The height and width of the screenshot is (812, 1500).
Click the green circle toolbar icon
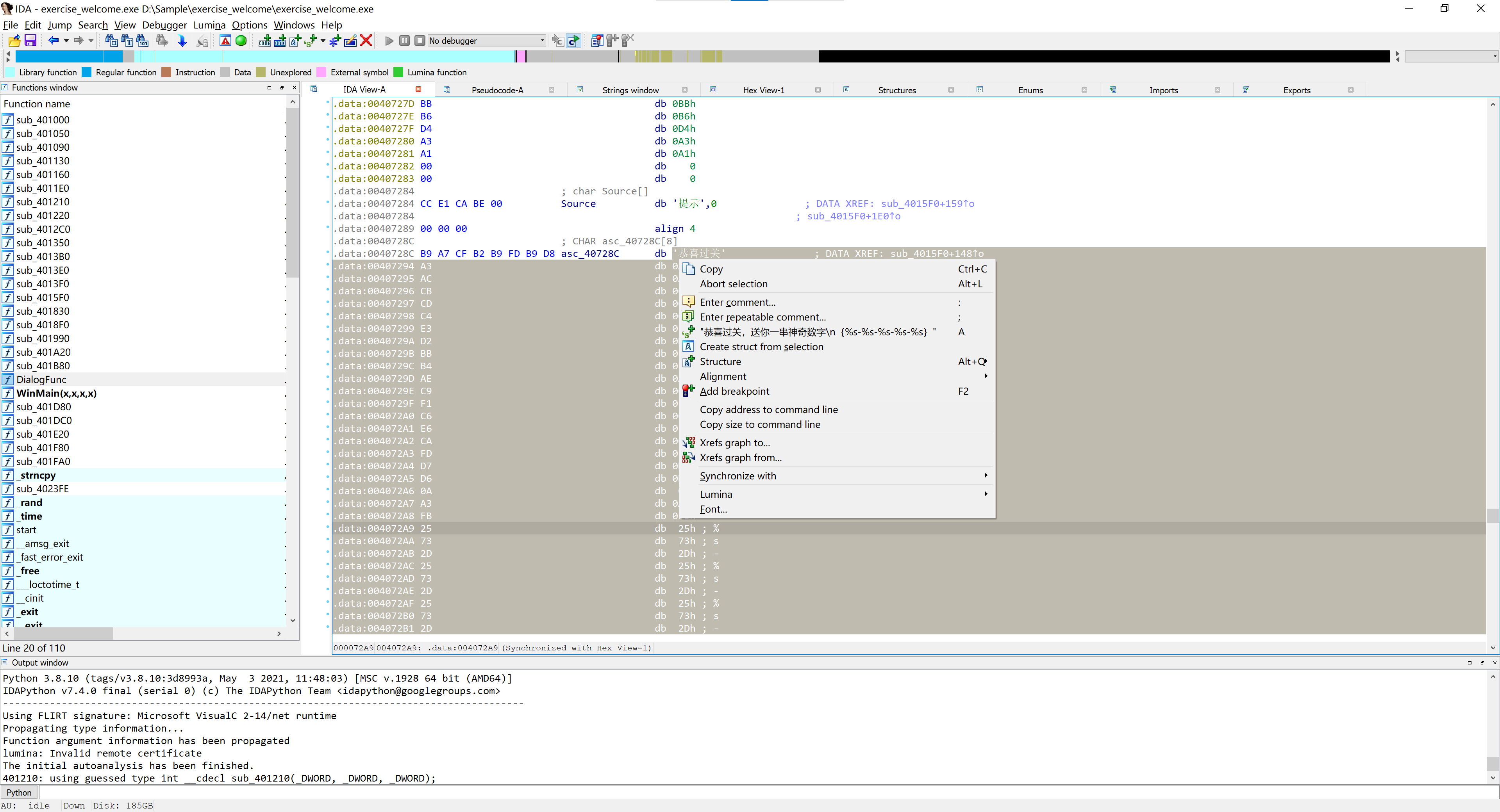(241, 40)
